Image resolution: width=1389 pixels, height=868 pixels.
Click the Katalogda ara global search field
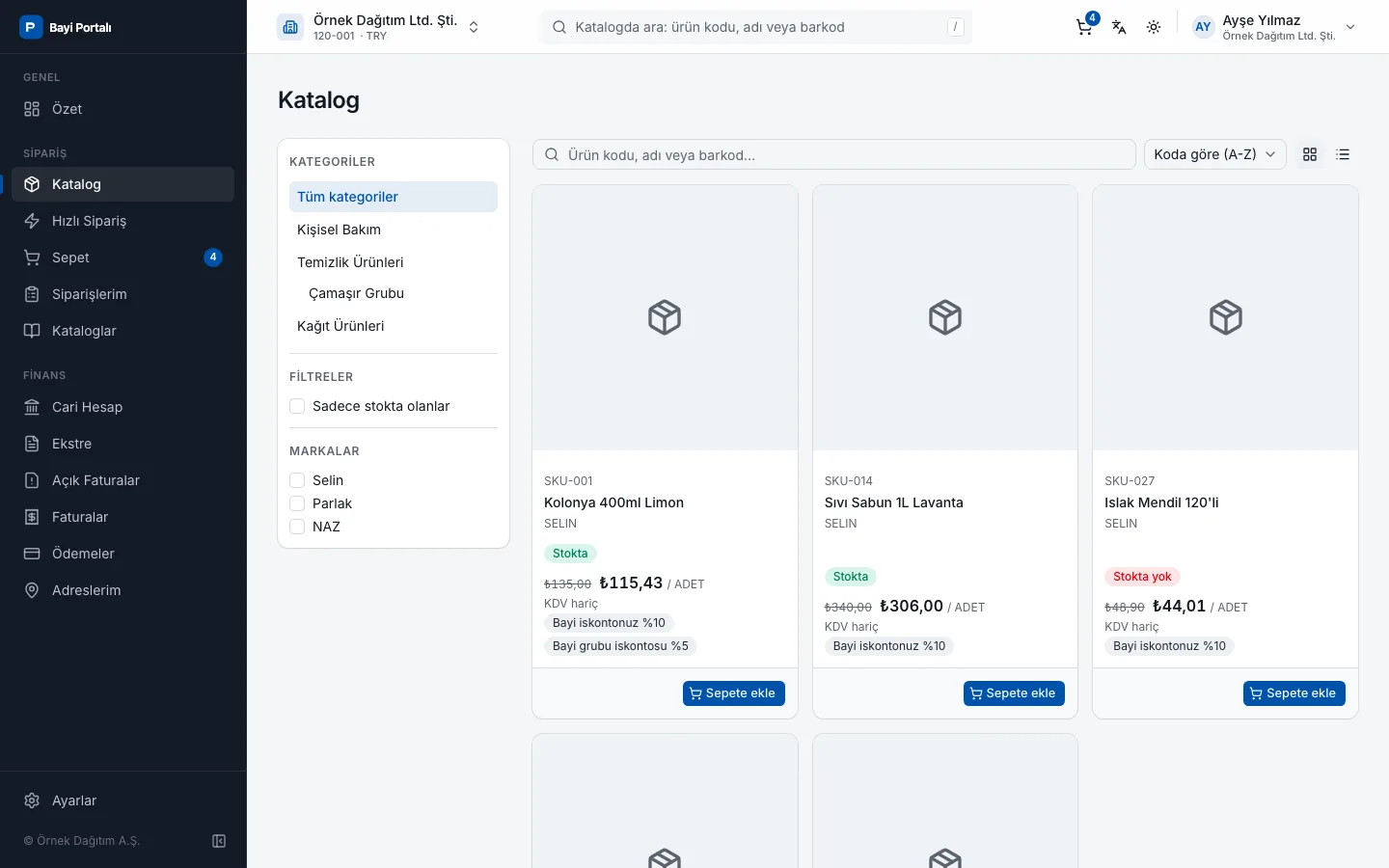coord(755,27)
